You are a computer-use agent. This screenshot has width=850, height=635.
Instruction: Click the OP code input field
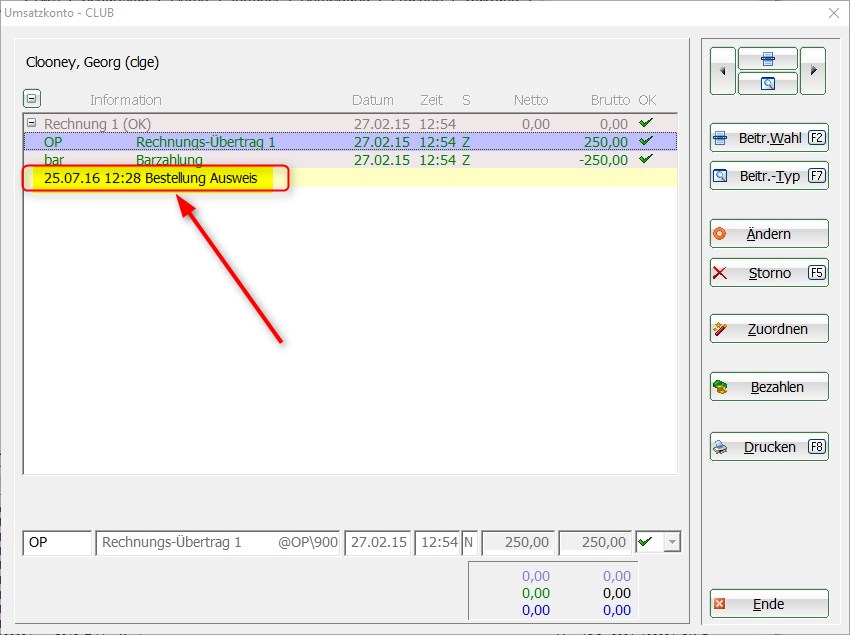56,542
